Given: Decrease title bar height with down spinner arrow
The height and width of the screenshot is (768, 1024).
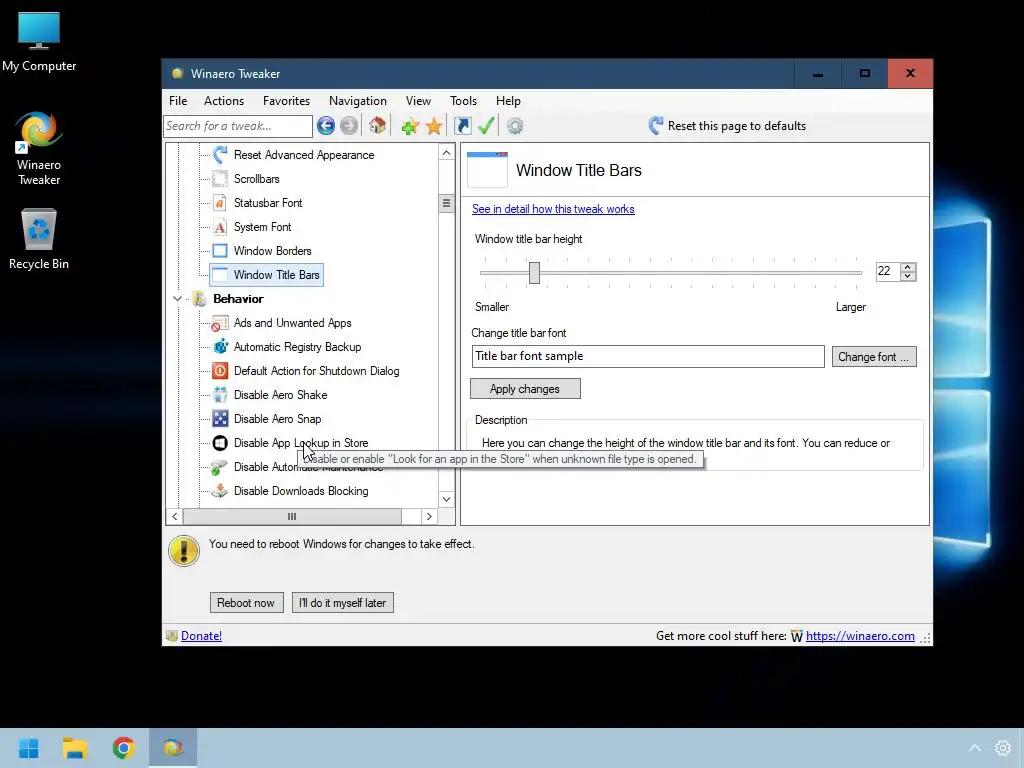Looking at the screenshot, I should (x=908, y=276).
